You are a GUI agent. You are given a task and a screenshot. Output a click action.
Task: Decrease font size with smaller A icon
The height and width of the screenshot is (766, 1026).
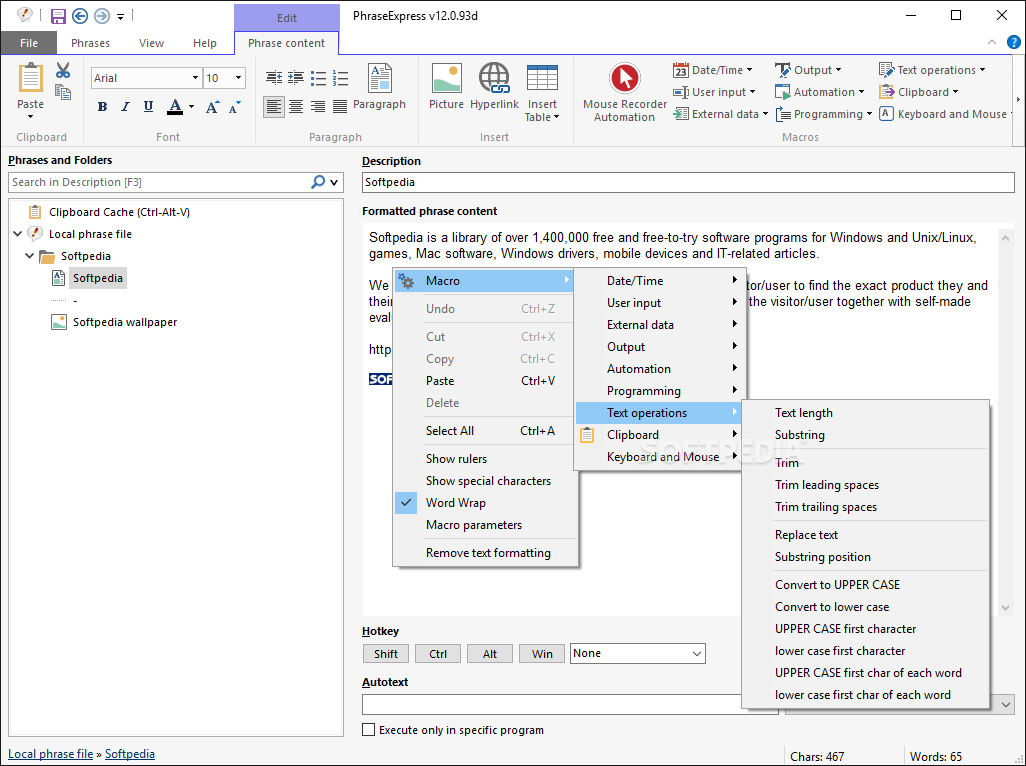pos(235,107)
